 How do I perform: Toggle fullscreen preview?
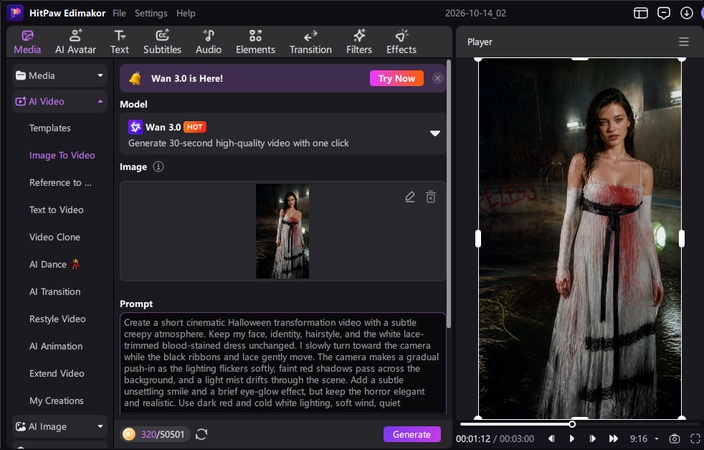coord(695,438)
